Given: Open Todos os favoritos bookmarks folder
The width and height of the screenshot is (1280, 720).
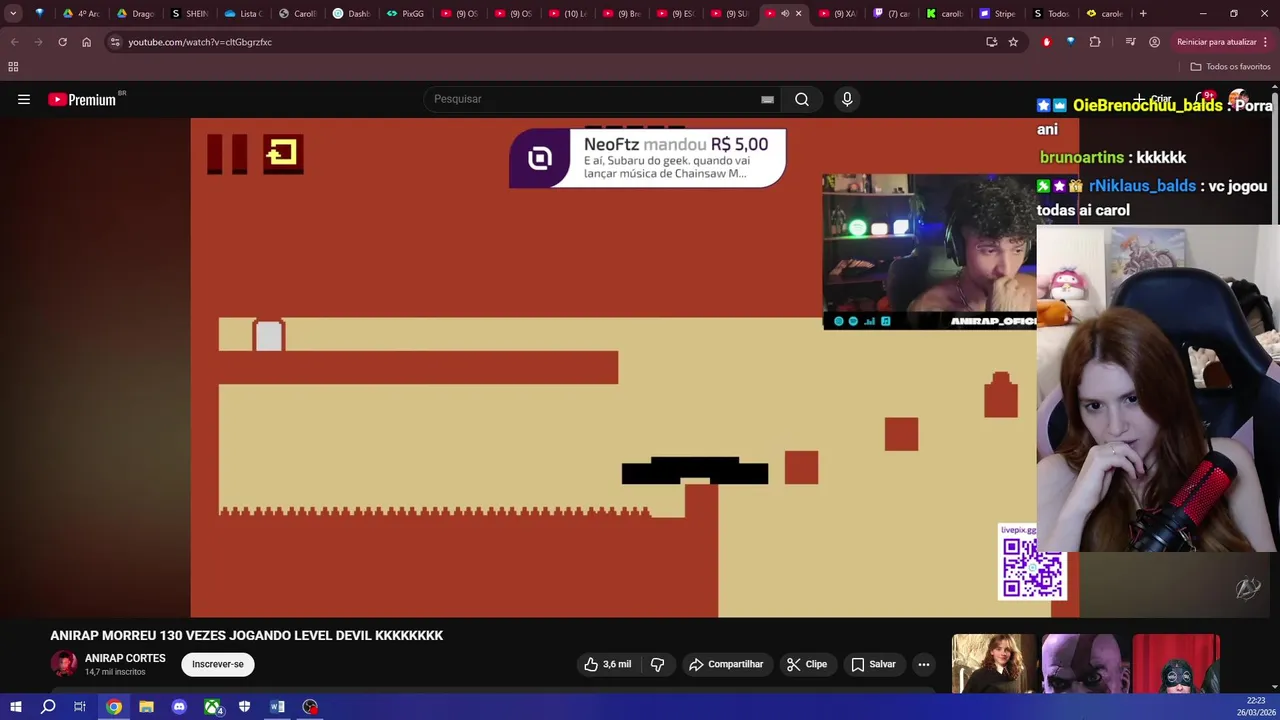Looking at the screenshot, I should [1230, 67].
